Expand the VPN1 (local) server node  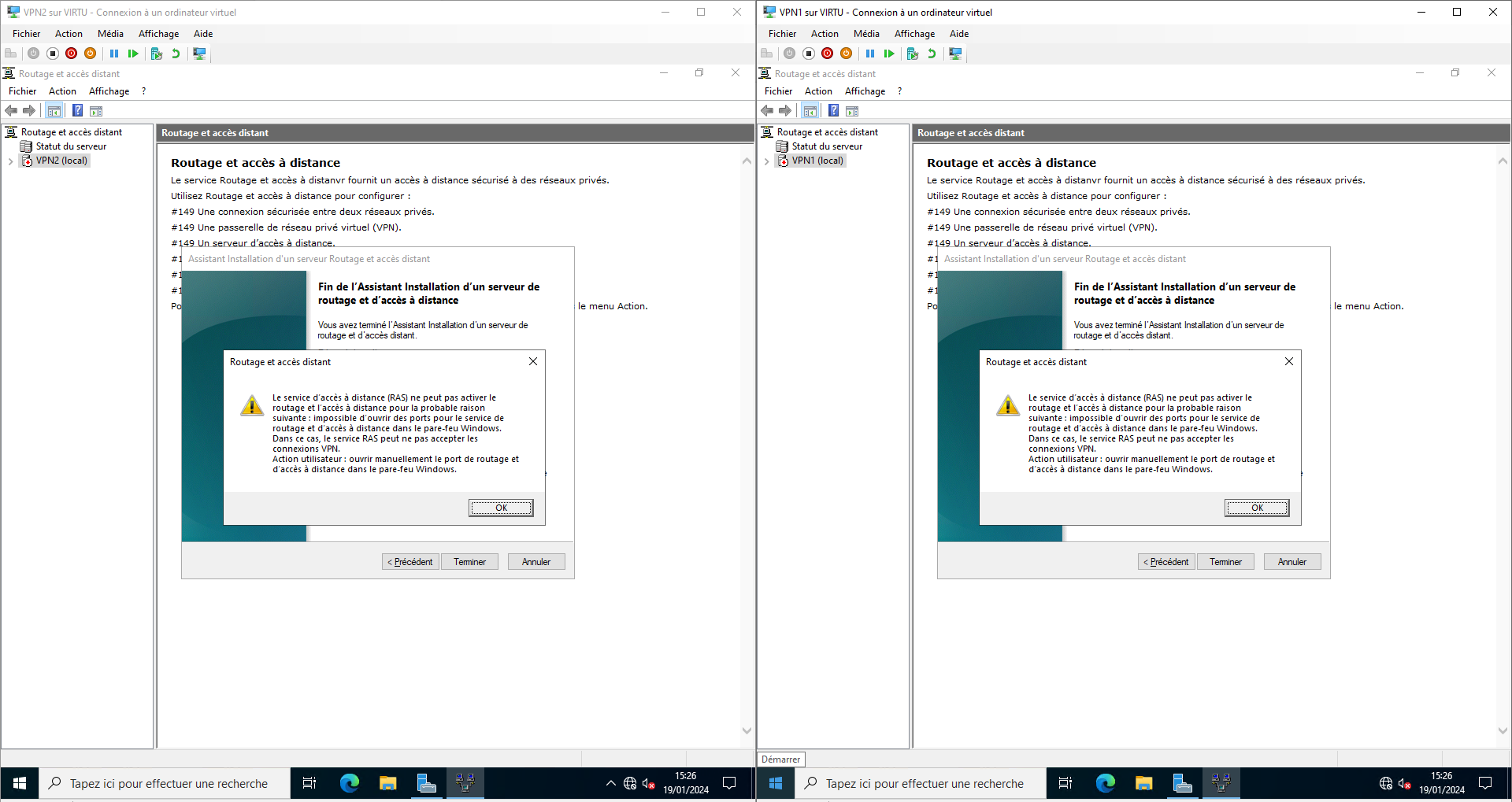766,161
